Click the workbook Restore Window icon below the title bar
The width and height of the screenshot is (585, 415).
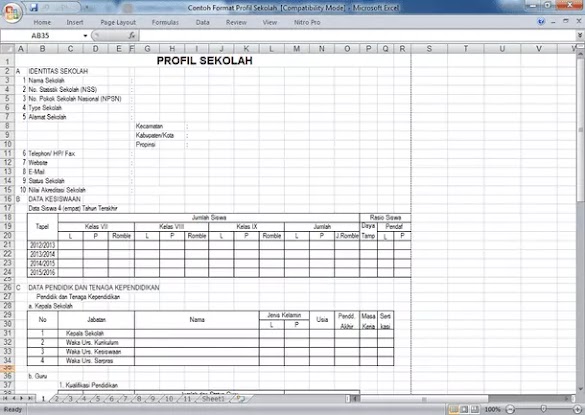tap(566, 22)
